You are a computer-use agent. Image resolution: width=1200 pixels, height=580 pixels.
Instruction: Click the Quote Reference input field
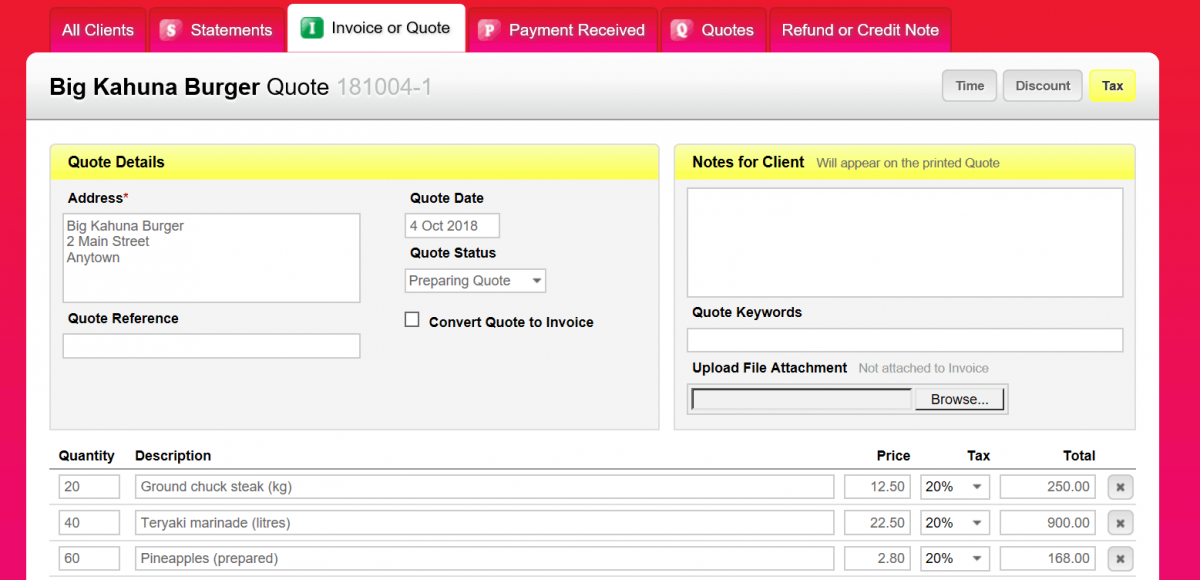click(211, 345)
